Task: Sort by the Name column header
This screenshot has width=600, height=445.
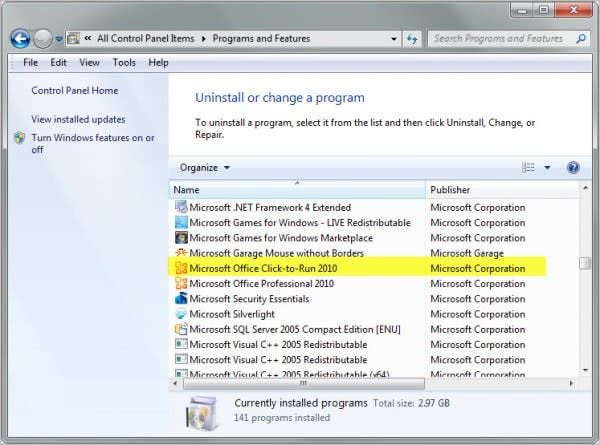Action: (297, 190)
